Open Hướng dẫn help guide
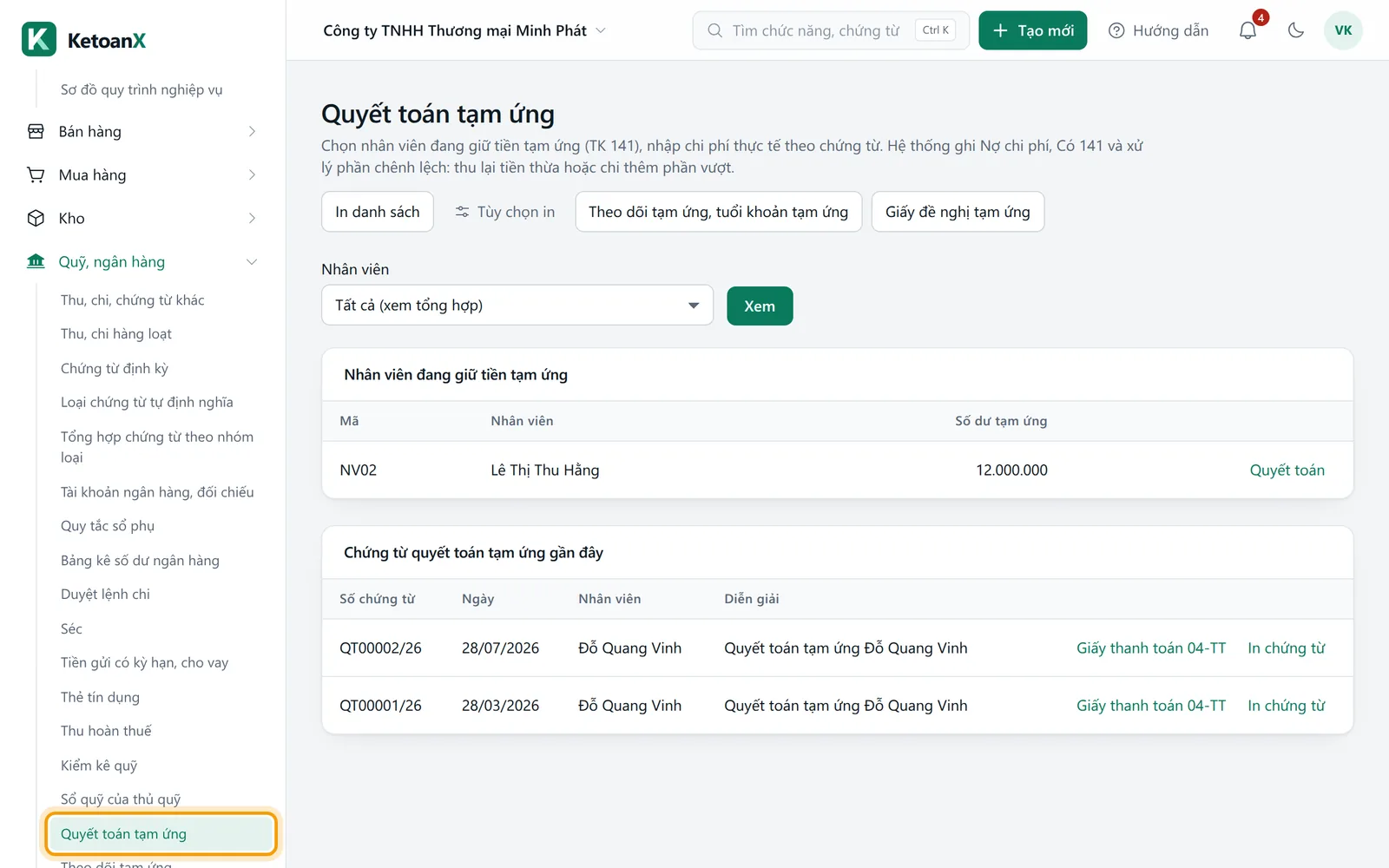The width and height of the screenshot is (1389, 868). (1158, 30)
